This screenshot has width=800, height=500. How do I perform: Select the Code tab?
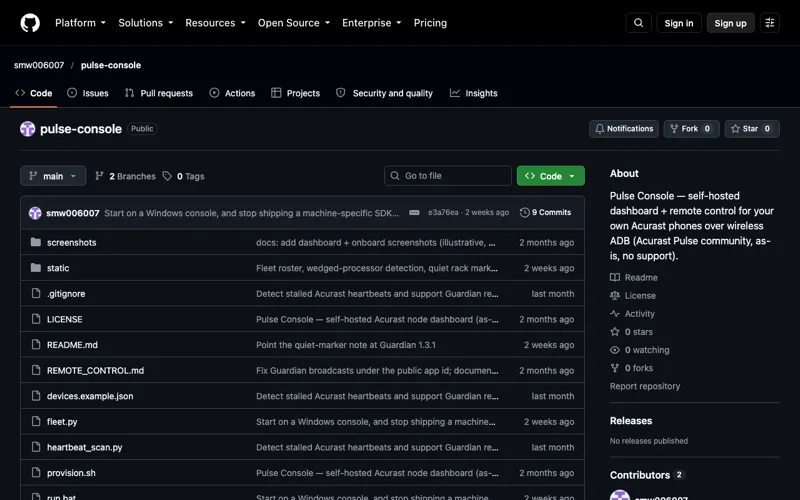(34, 93)
